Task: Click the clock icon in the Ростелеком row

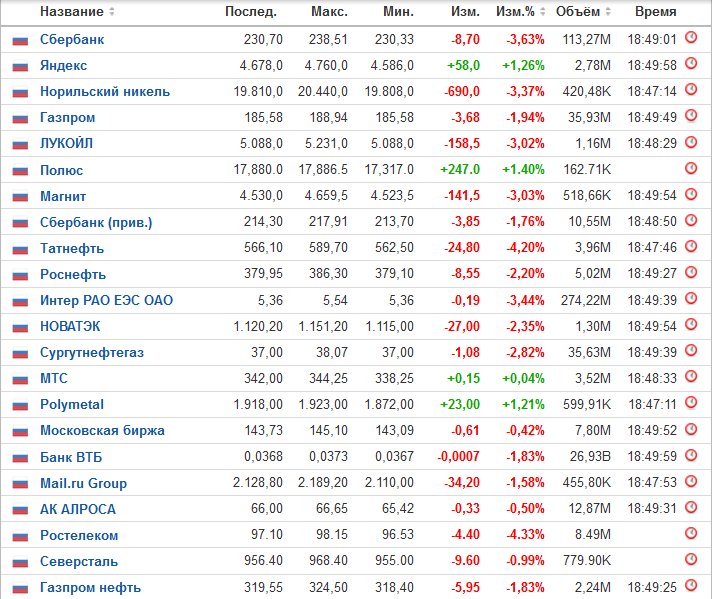Action: [691, 533]
